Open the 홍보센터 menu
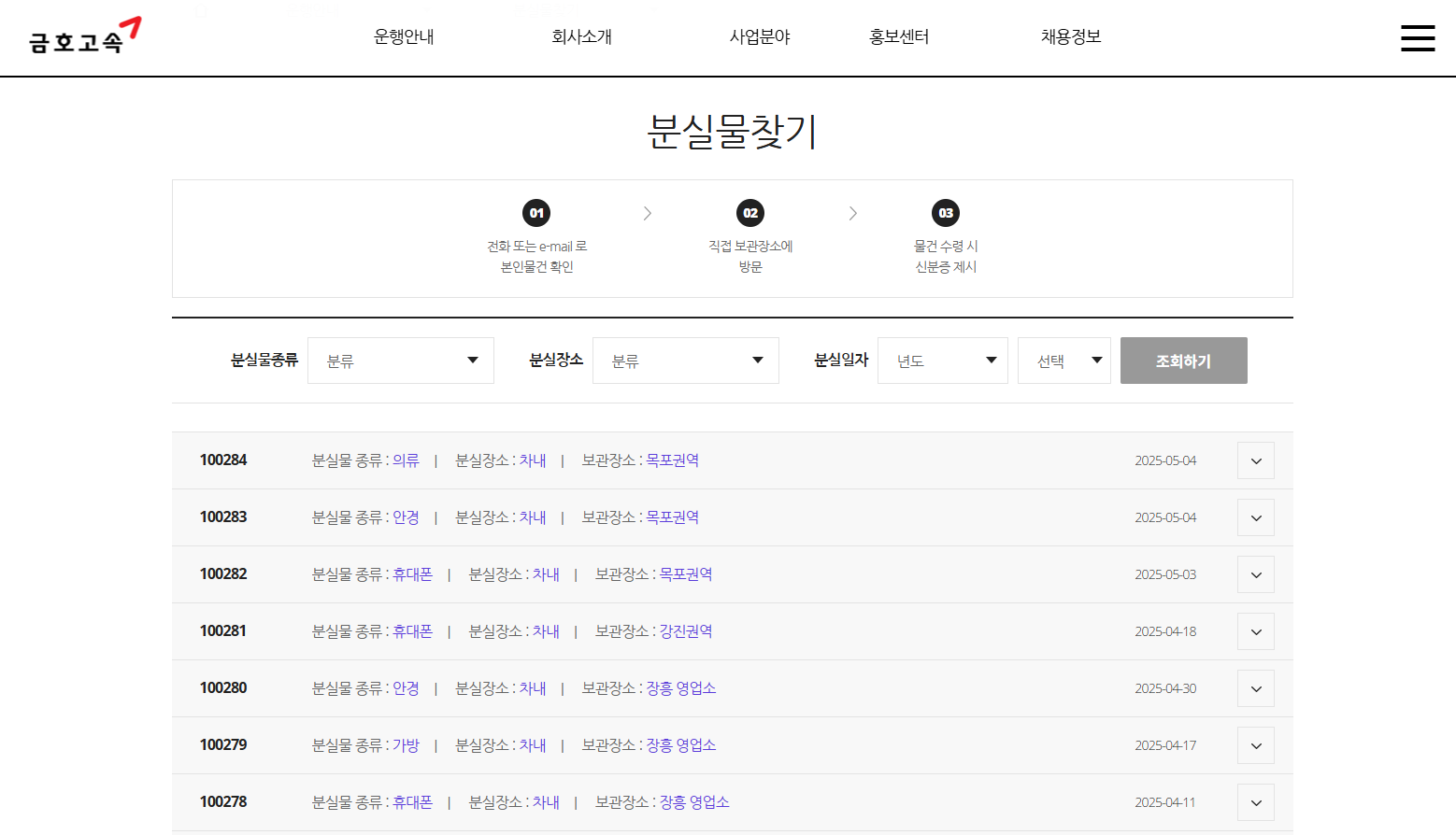This screenshot has height=835, width=1456. tap(898, 36)
